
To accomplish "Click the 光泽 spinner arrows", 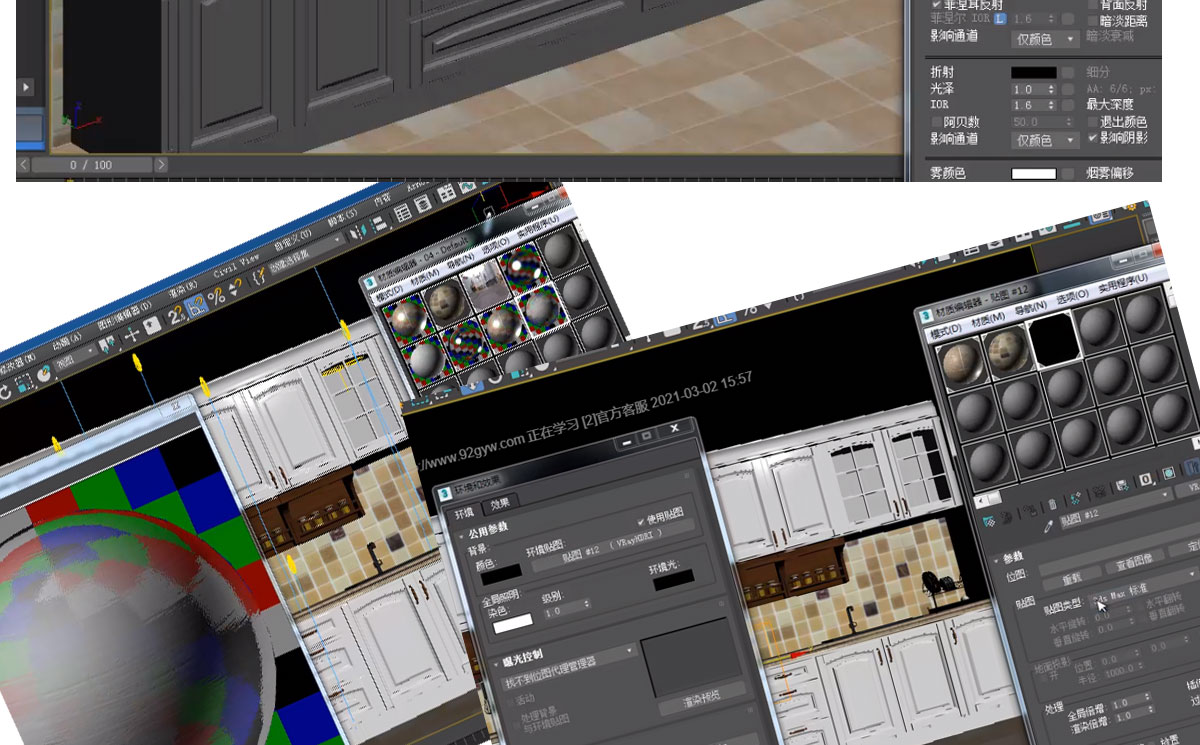I will coord(1052,89).
